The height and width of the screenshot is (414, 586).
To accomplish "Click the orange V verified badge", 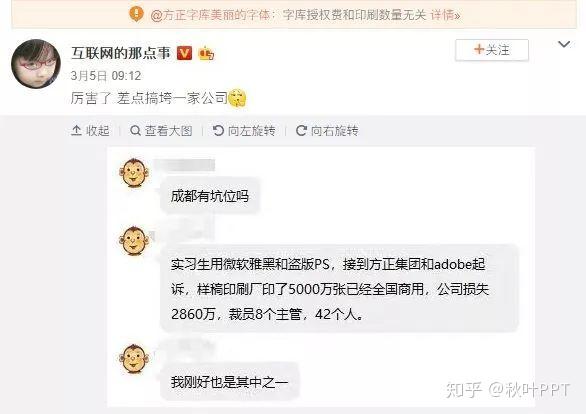I will coord(184,53).
